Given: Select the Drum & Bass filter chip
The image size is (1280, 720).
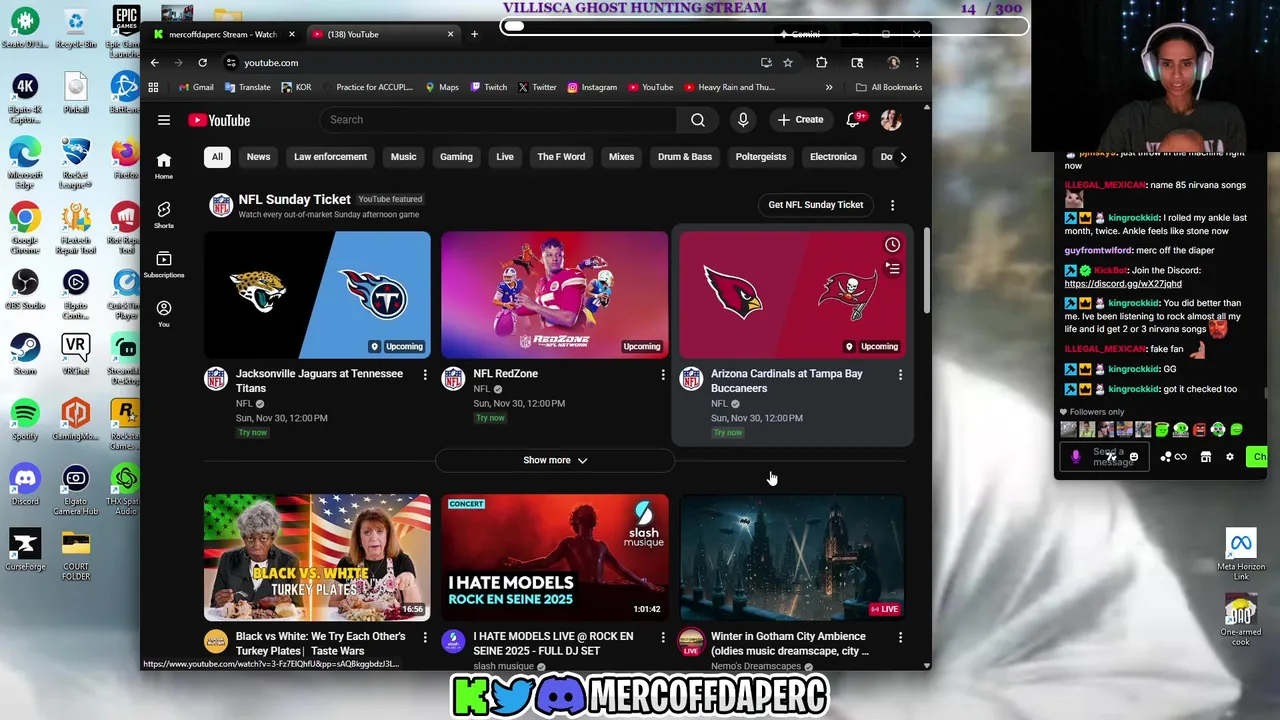Looking at the screenshot, I should (x=685, y=157).
